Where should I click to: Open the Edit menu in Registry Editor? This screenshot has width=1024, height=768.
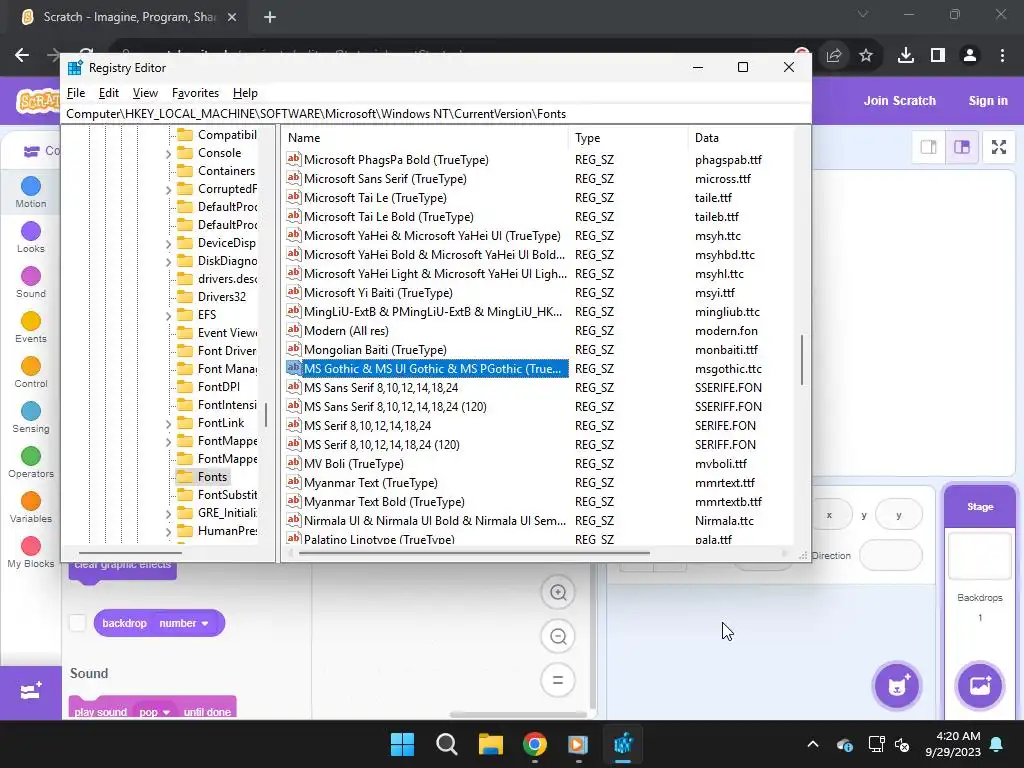(x=108, y=93)
